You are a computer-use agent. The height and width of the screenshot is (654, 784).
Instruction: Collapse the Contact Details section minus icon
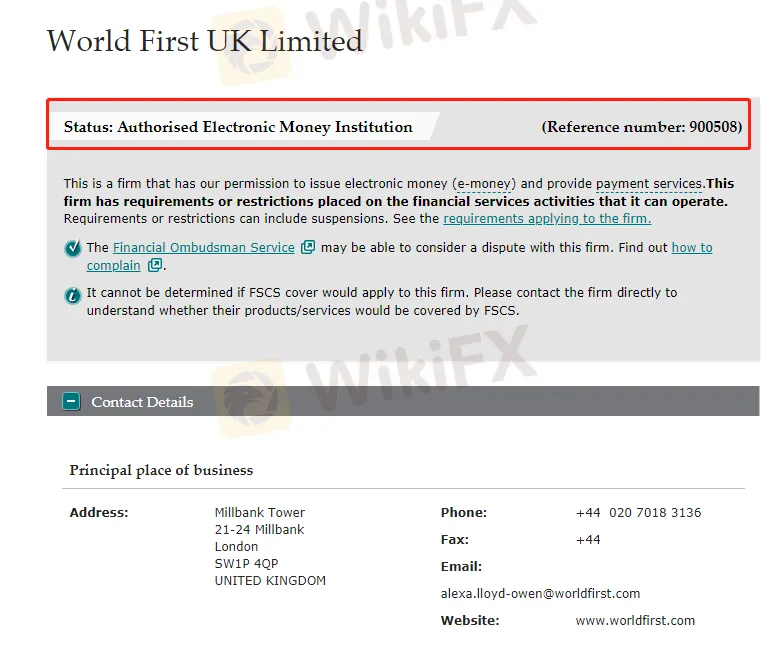point(71,402)
